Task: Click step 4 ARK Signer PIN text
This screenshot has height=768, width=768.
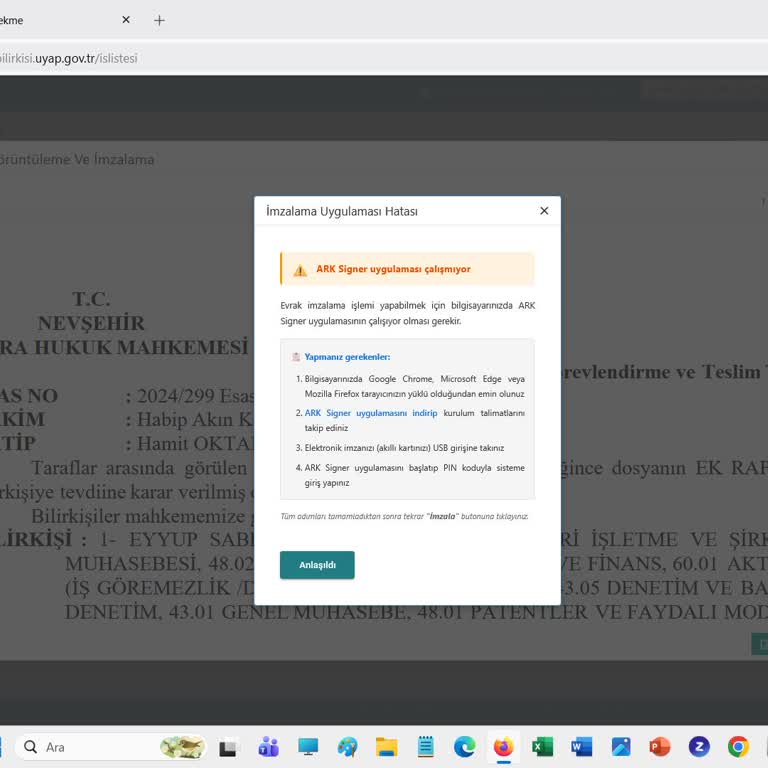Action: click(414, 475)
